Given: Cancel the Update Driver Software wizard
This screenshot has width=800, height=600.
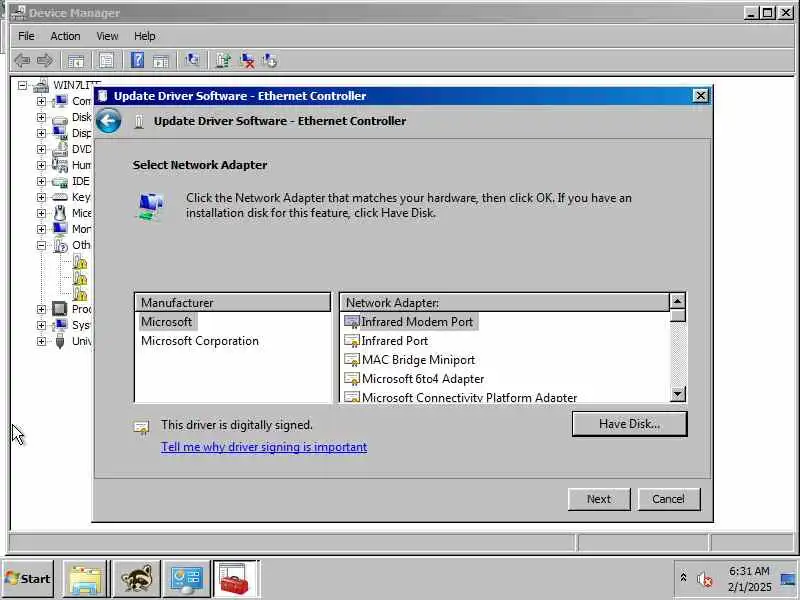Looking at the screenshot, I should tap(669, 499).
